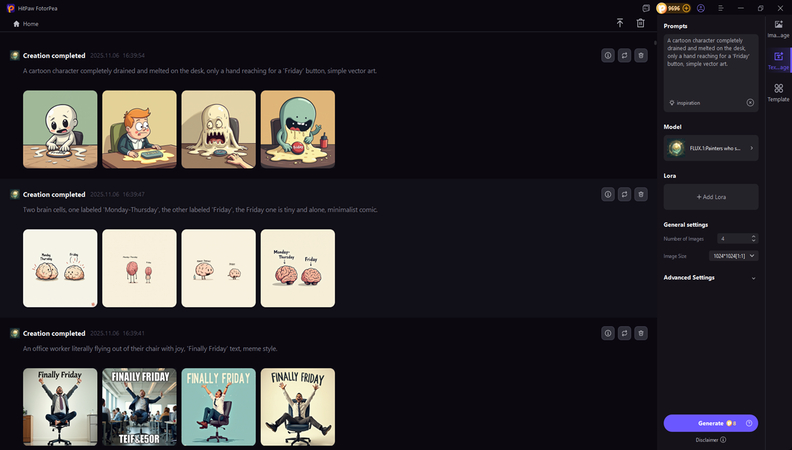Open the Disclaimer link
This screenshot has height=450, width=792.
[711, 440]
